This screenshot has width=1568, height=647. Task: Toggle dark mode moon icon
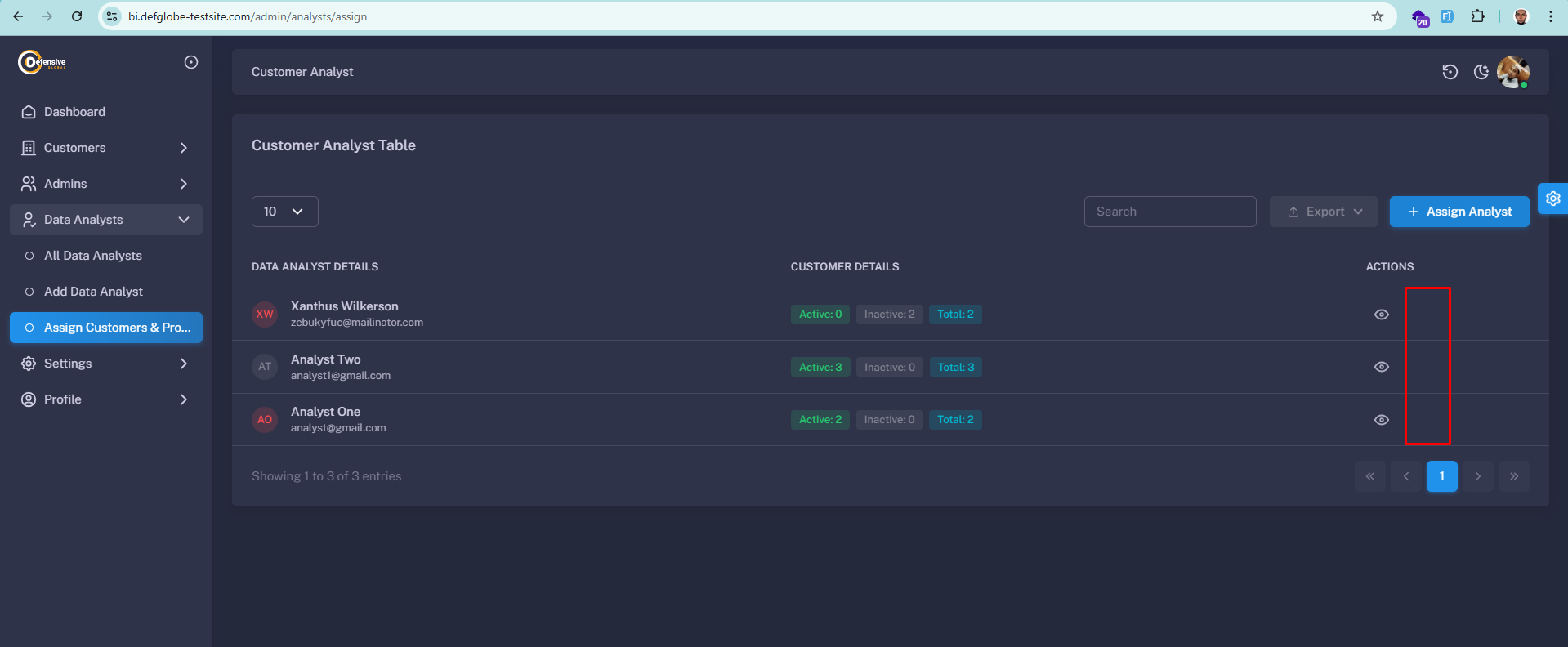click(1481, 72)
